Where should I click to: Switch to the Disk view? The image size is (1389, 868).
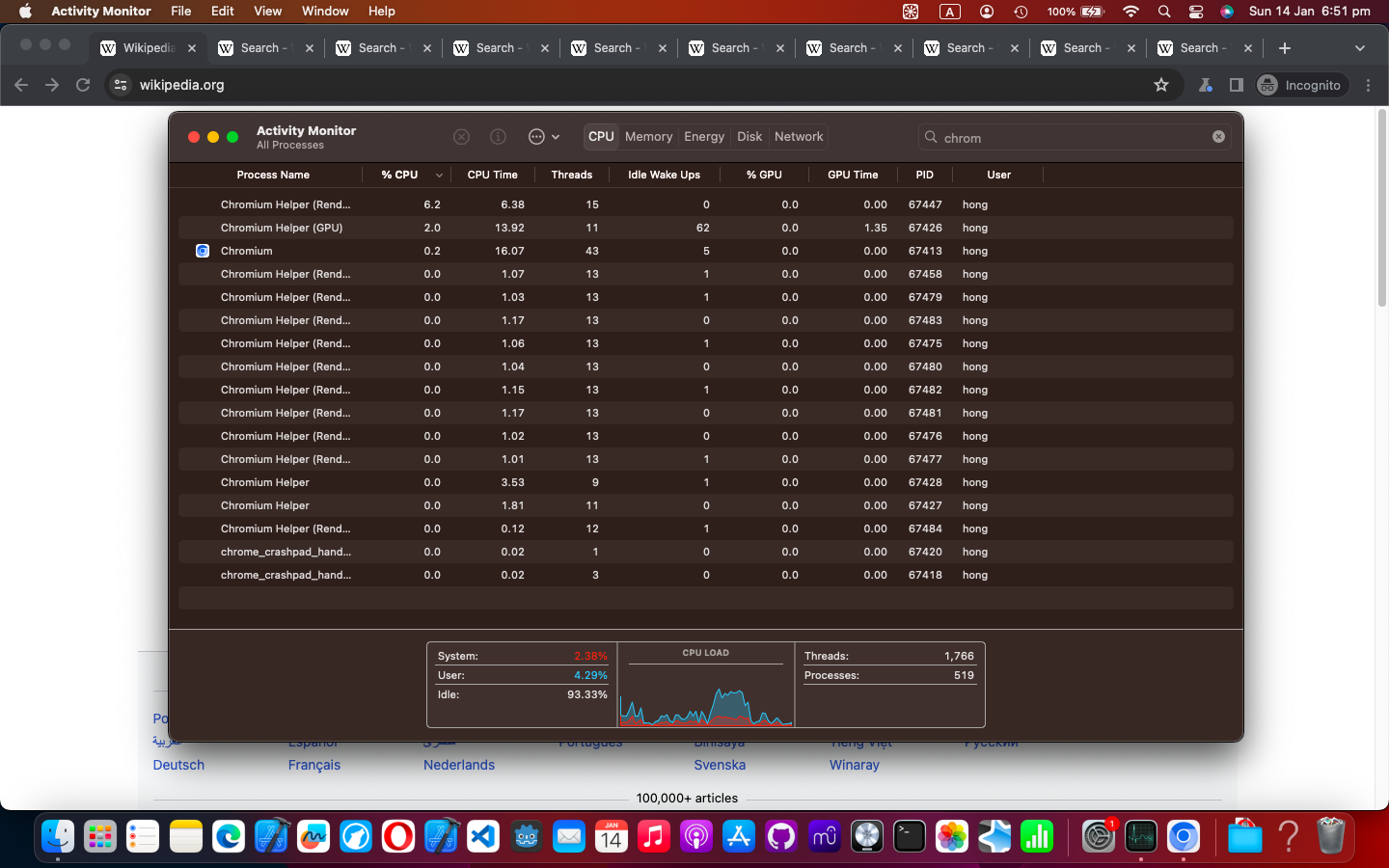(x=749, y=136)
